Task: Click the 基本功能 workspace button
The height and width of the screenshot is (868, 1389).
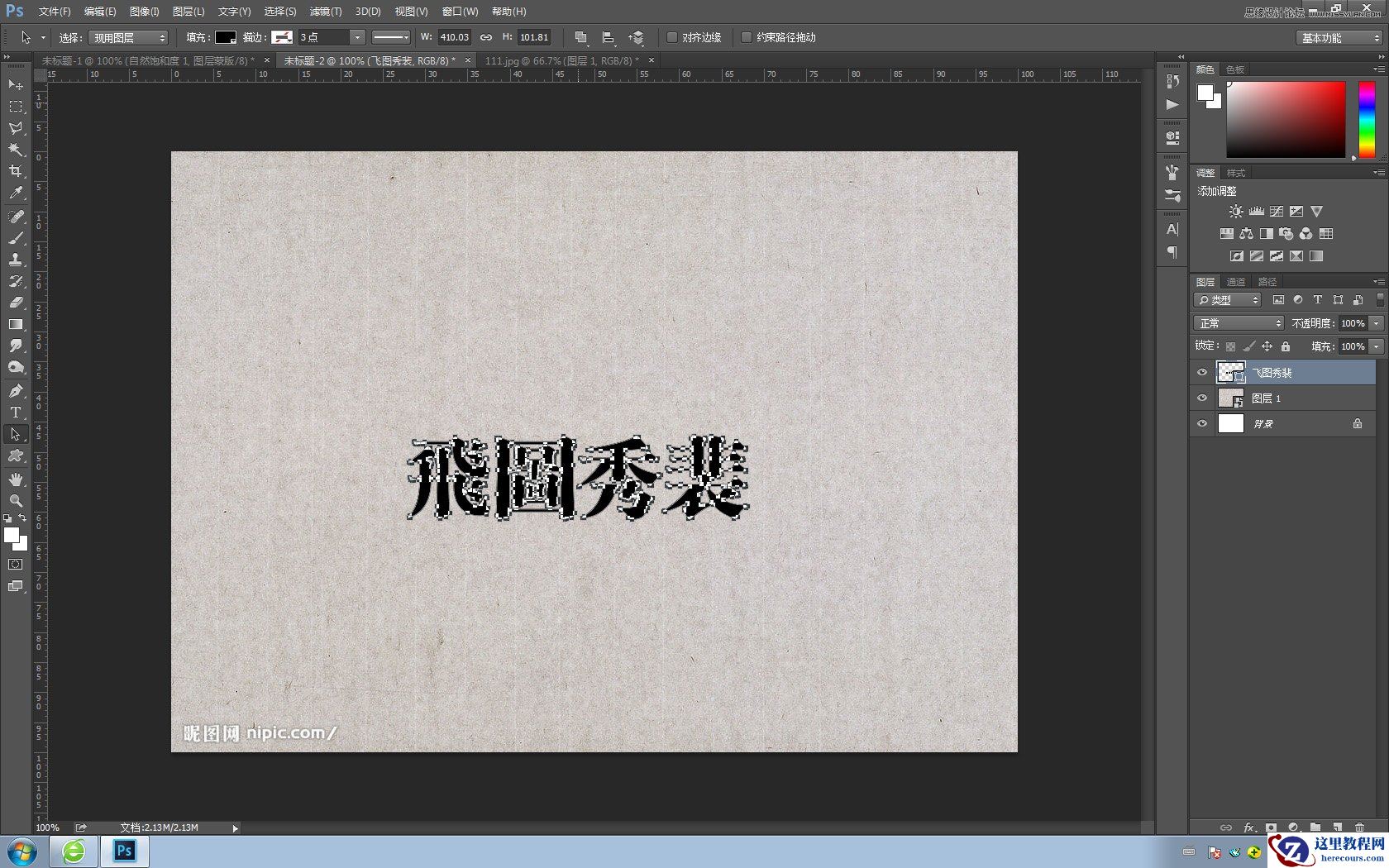Action: coord(1337,38)
